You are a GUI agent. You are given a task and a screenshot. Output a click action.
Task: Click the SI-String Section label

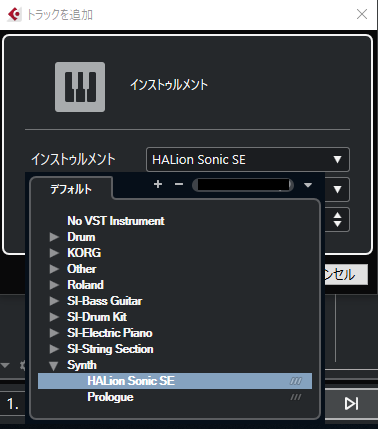tap(110, 349)
